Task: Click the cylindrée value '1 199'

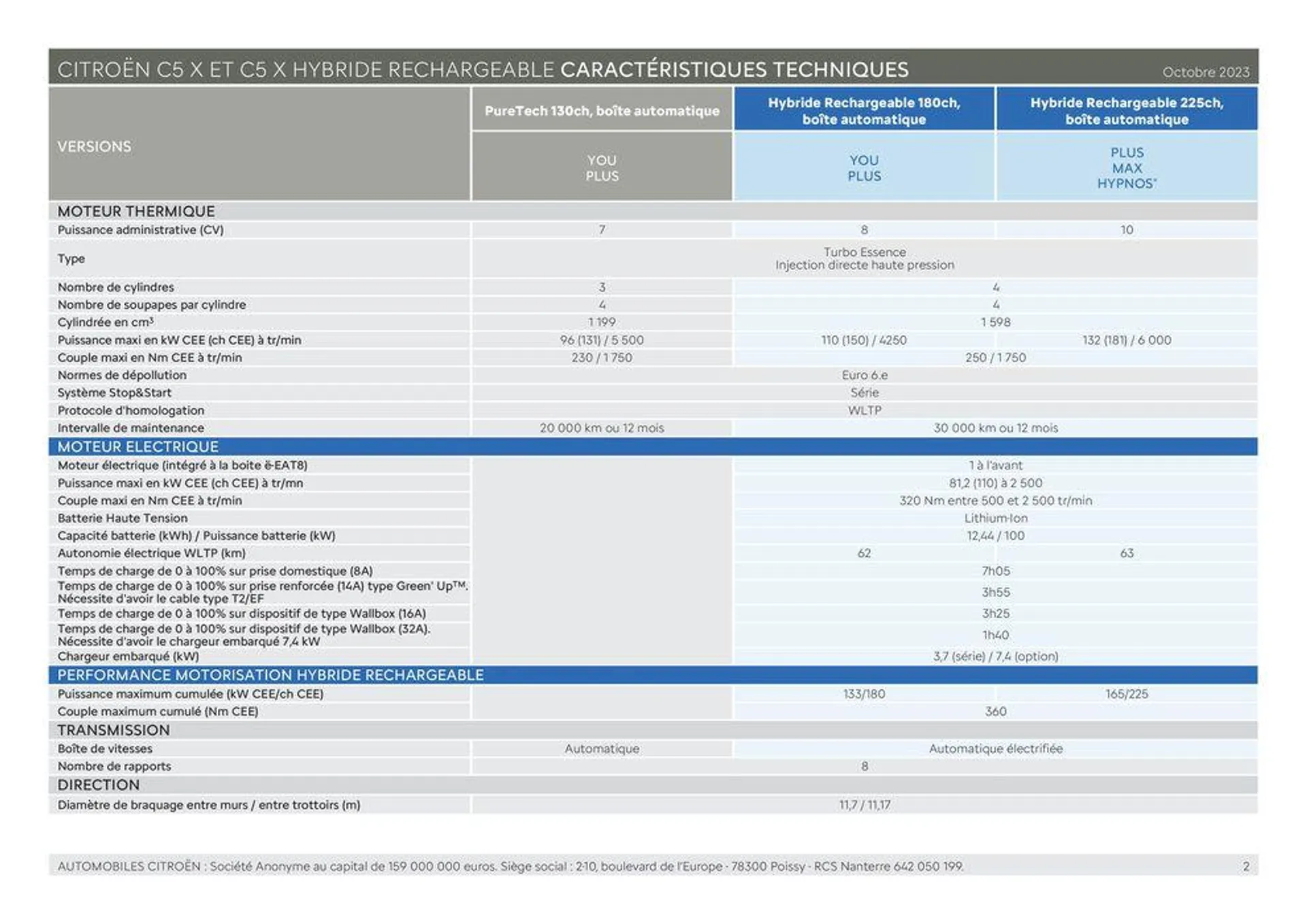Action: [602, 322]
